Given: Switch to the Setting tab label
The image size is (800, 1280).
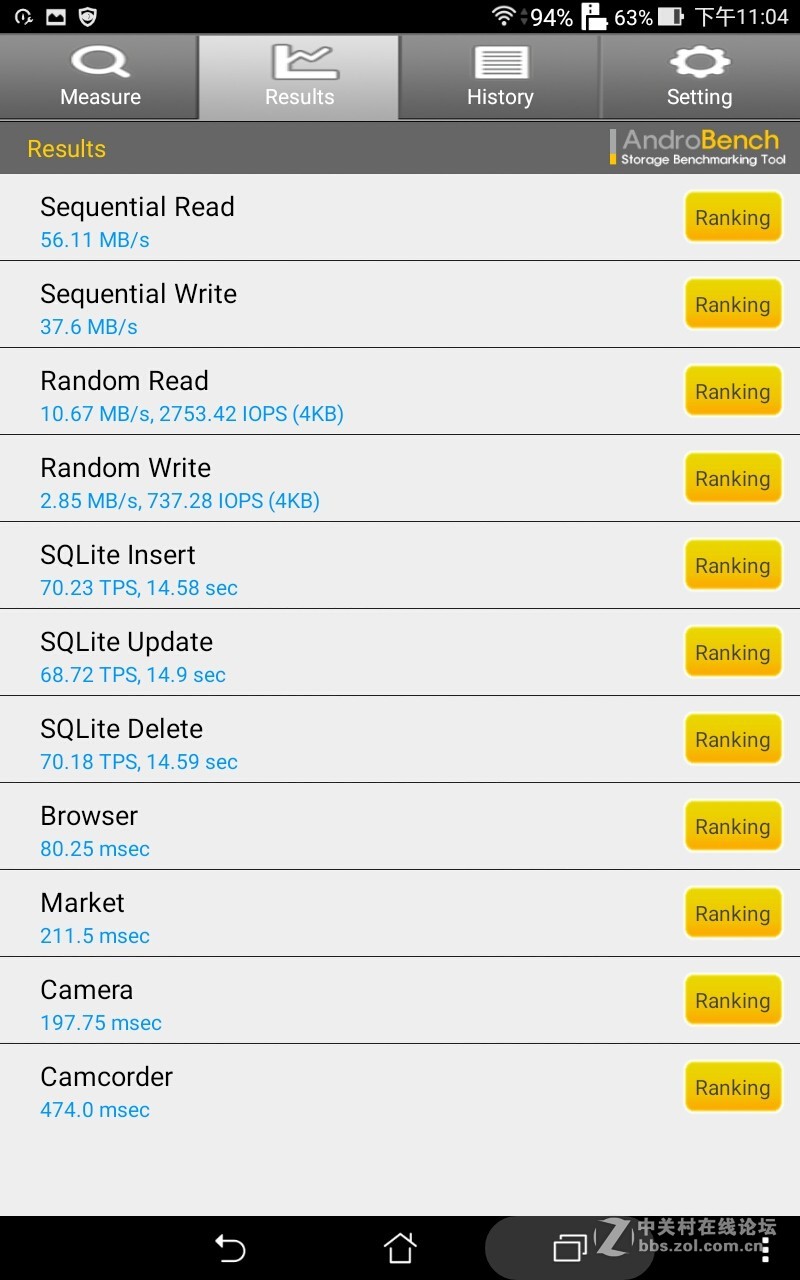Looking at the screenshot, I should click(x=700, y=97).
